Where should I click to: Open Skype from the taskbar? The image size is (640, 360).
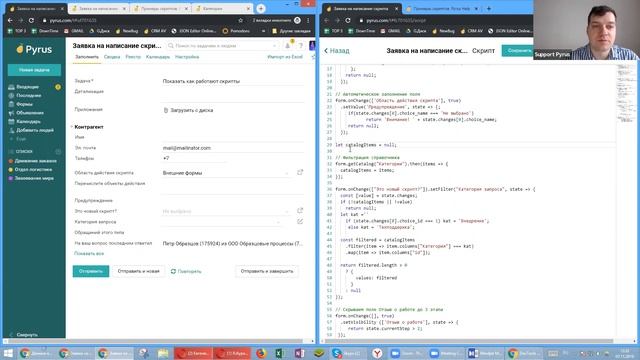[x=347, y=353]
